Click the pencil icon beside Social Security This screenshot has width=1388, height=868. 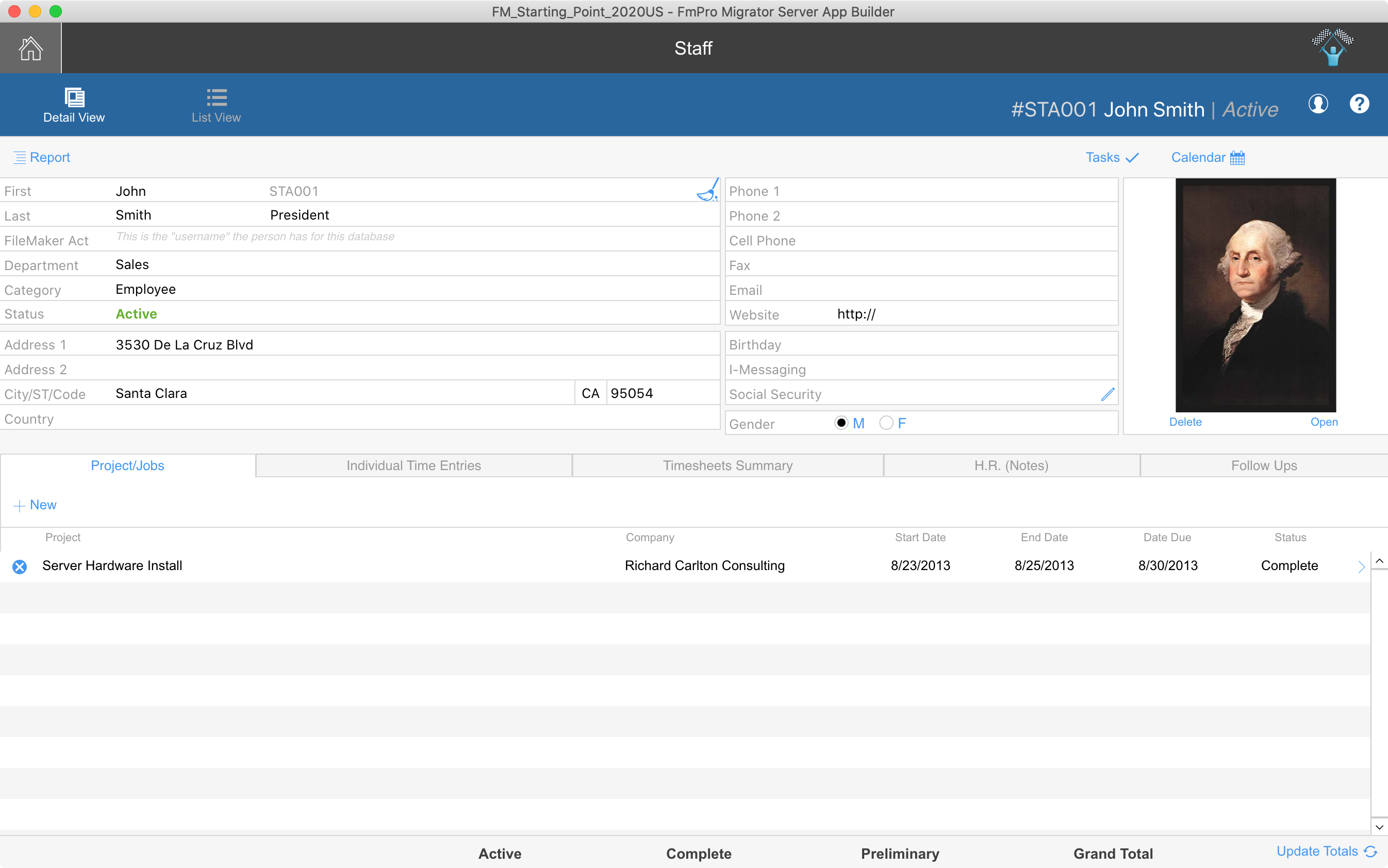pos(1108,394)
